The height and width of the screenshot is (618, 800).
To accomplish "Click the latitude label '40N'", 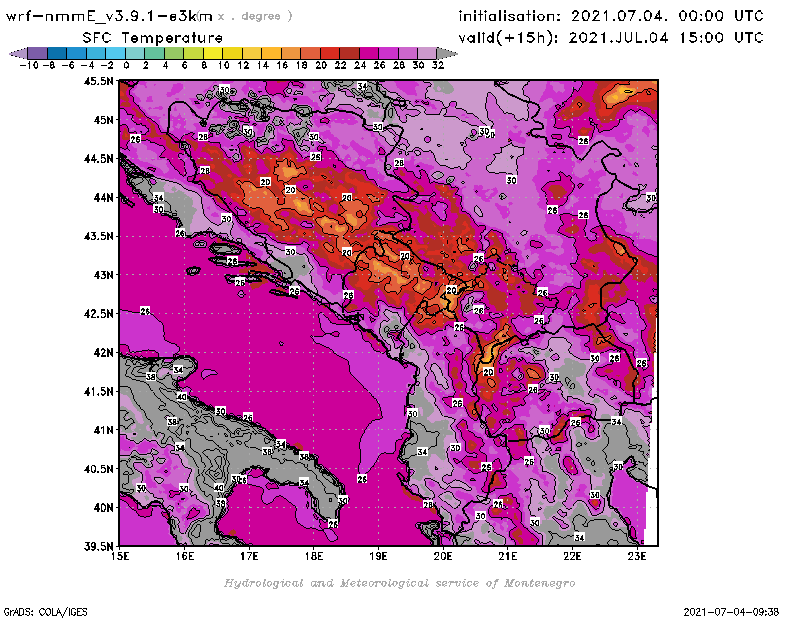I will (x=103, y=508).
